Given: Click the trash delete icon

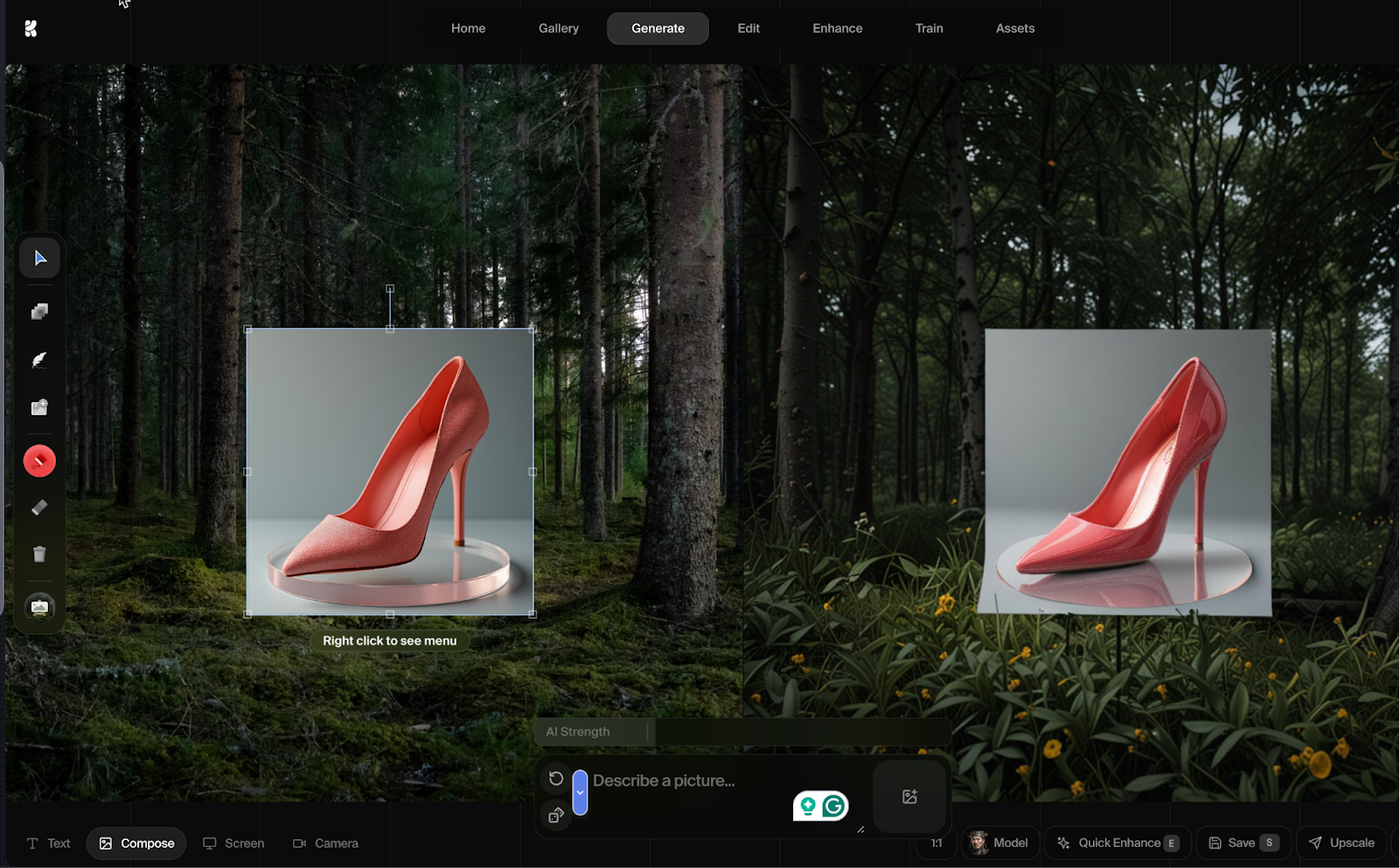Looking at the screenshot, I should point(39,554).
